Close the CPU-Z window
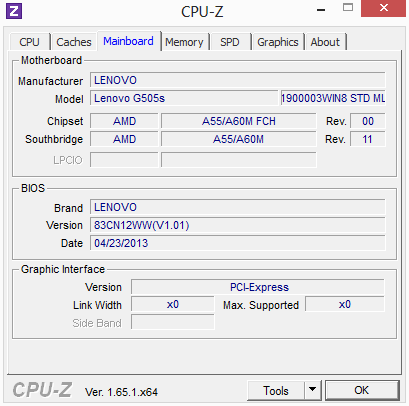This screenshot has width=409, height=406. [384, 8]
